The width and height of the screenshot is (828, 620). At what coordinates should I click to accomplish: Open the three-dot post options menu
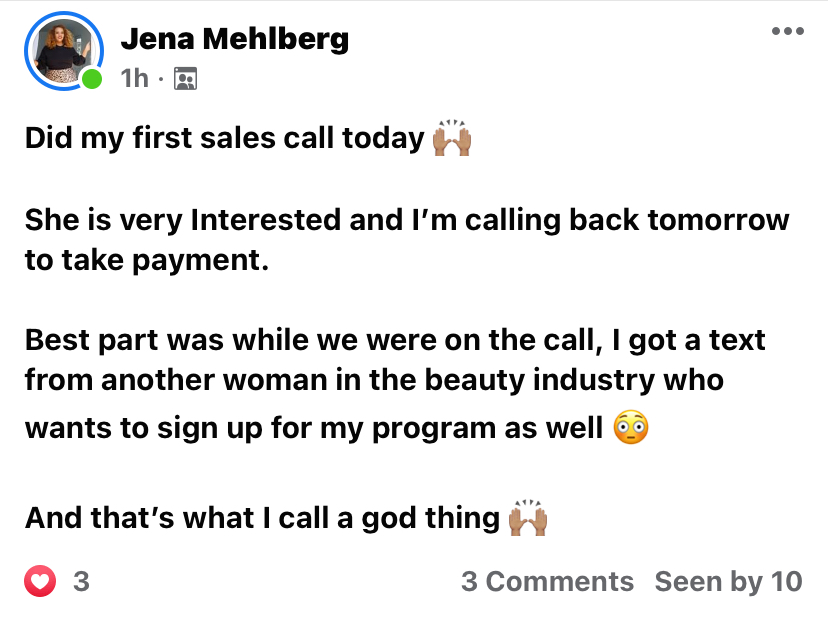[x=787, y=31]
